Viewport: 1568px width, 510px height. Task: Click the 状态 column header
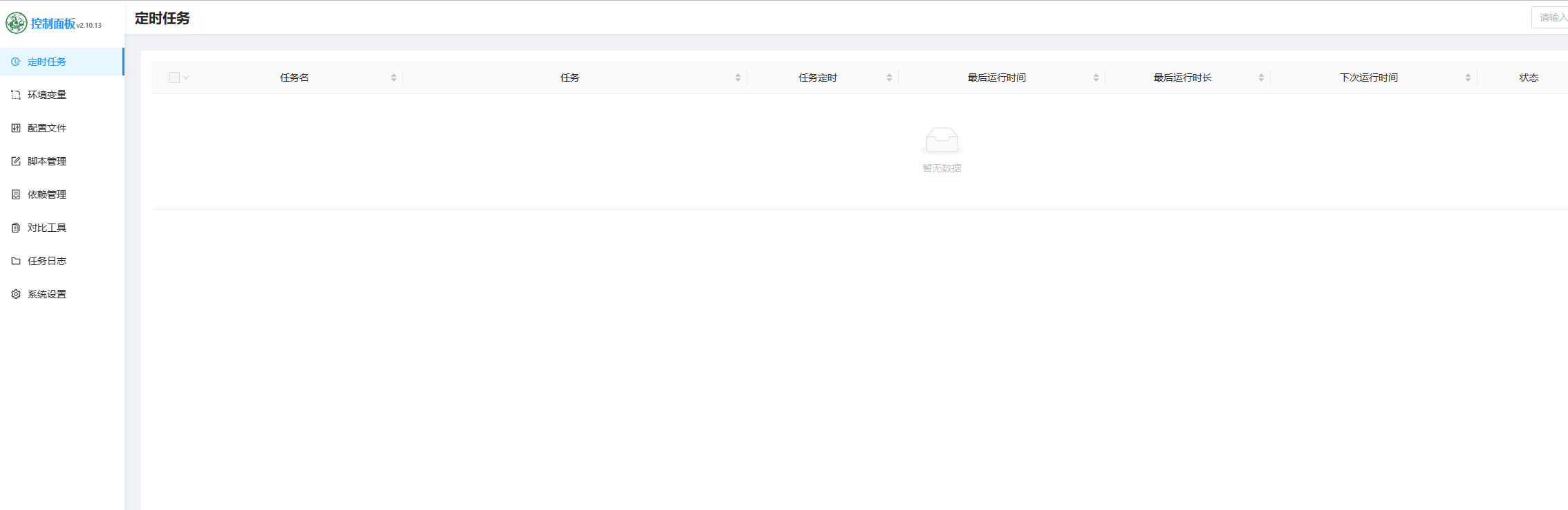point(1529,78)
